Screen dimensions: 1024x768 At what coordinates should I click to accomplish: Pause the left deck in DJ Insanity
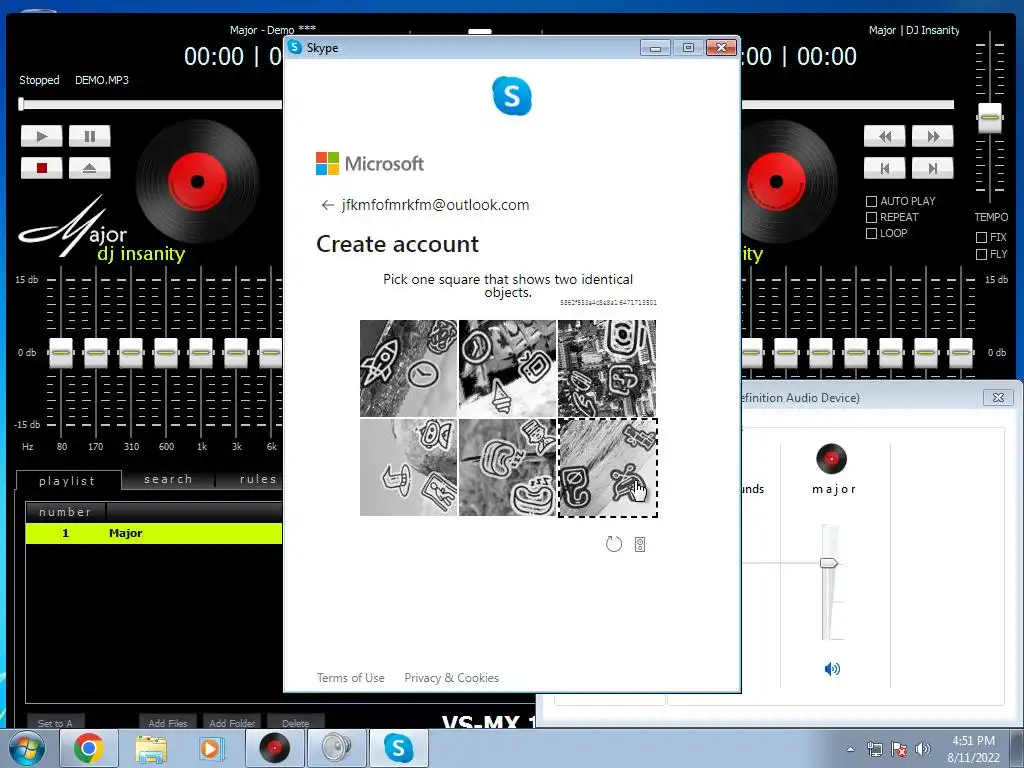[90, 136]
